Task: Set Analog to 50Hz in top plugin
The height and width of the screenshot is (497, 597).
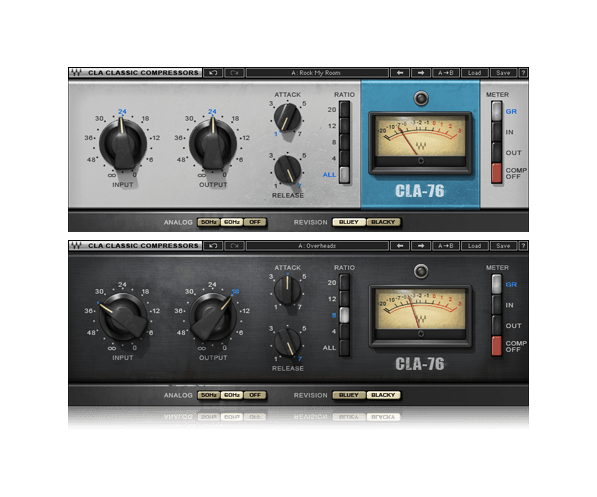Action: (209, 222)
